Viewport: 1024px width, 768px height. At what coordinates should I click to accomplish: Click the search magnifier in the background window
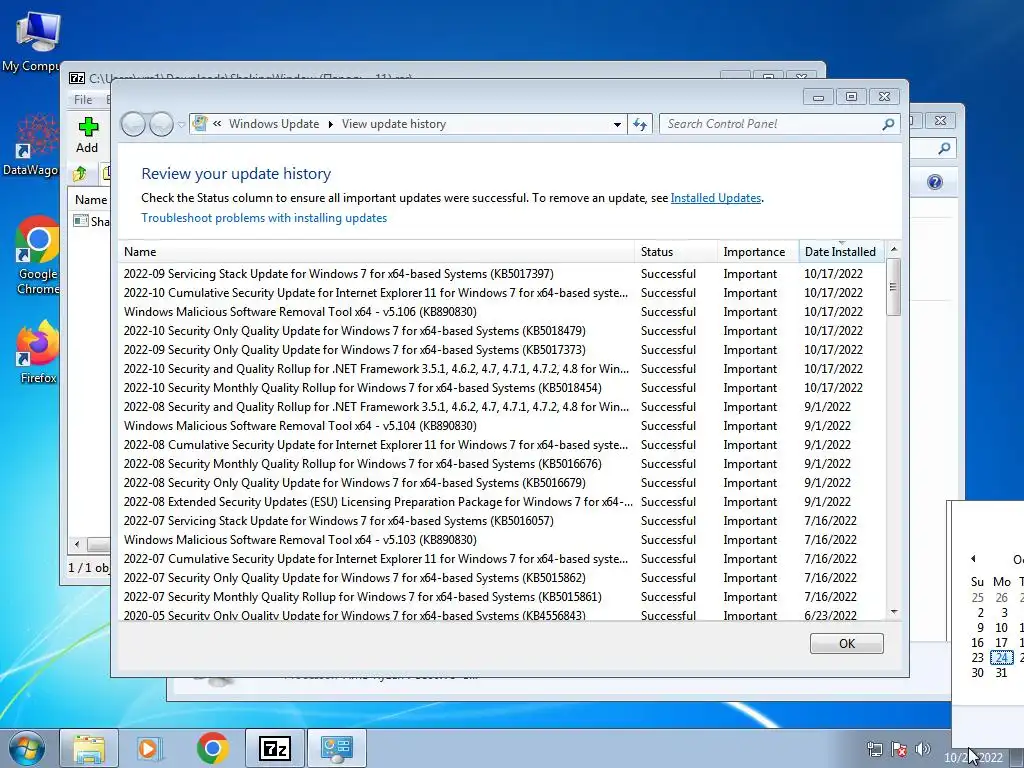(944, 148)
